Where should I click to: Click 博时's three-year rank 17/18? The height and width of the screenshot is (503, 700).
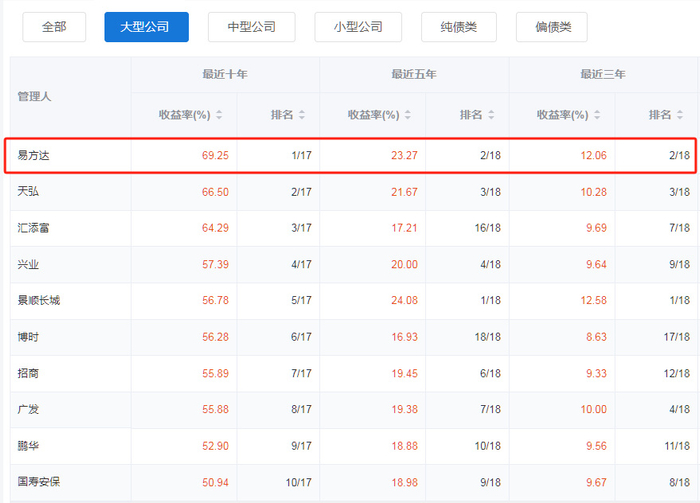[677, 337]
